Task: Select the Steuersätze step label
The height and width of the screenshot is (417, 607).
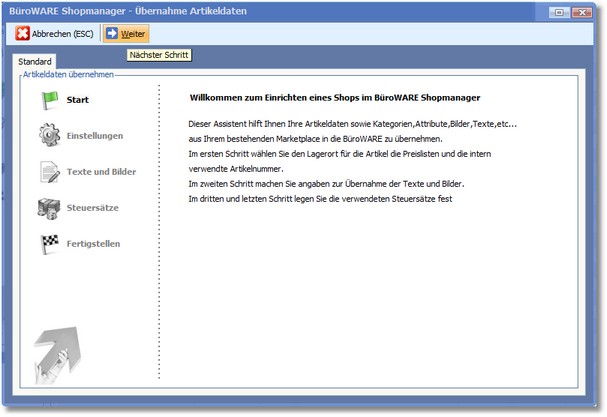Action: (x=94, y=208)
